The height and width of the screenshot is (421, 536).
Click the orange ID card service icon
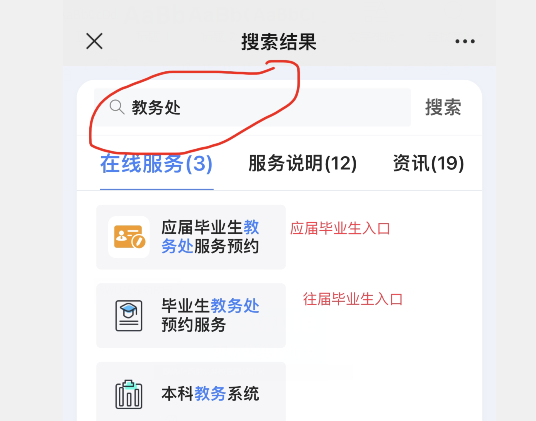(129, 237)
